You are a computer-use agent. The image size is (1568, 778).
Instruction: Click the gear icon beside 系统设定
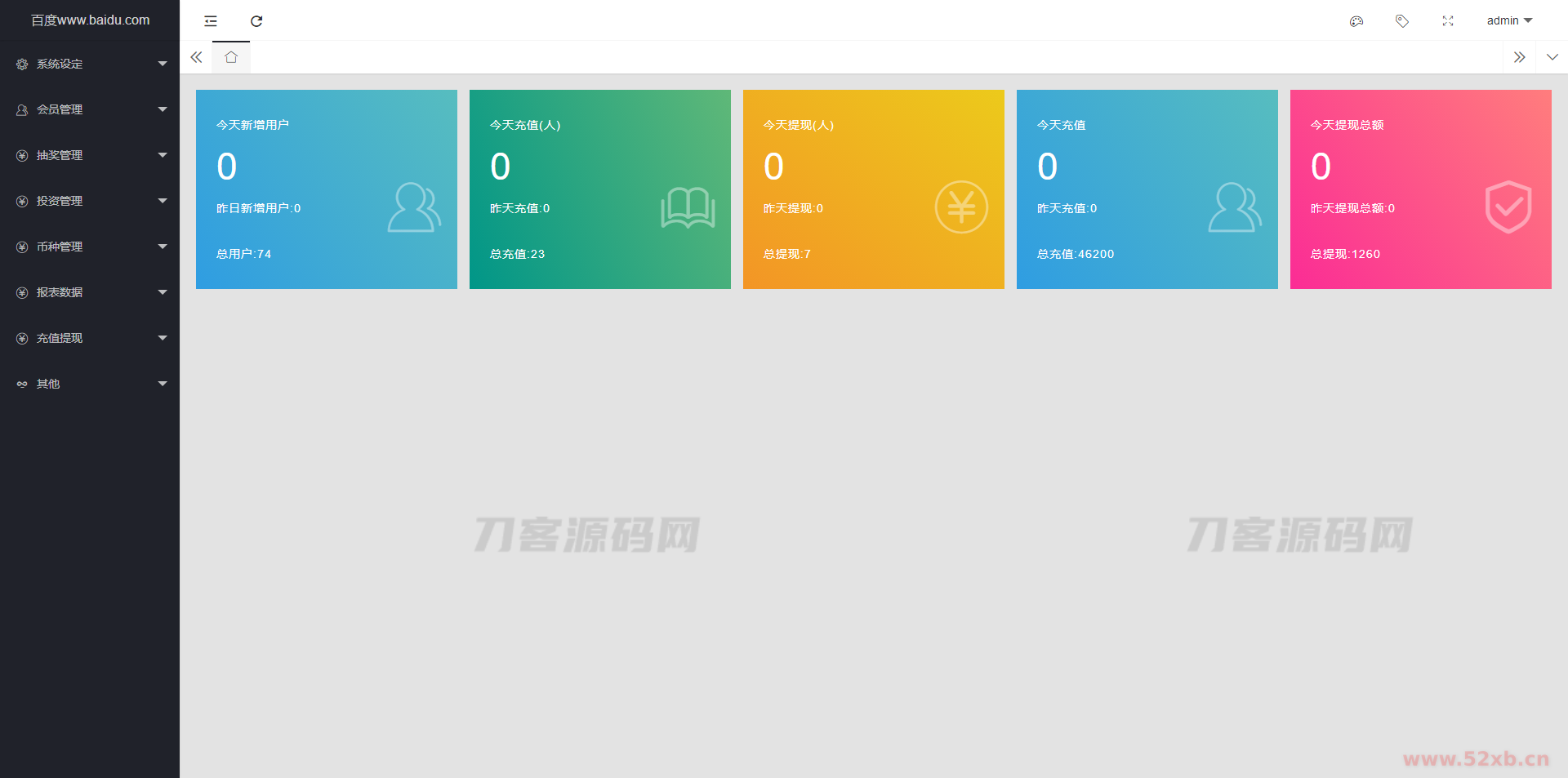[x=21, y=63]
